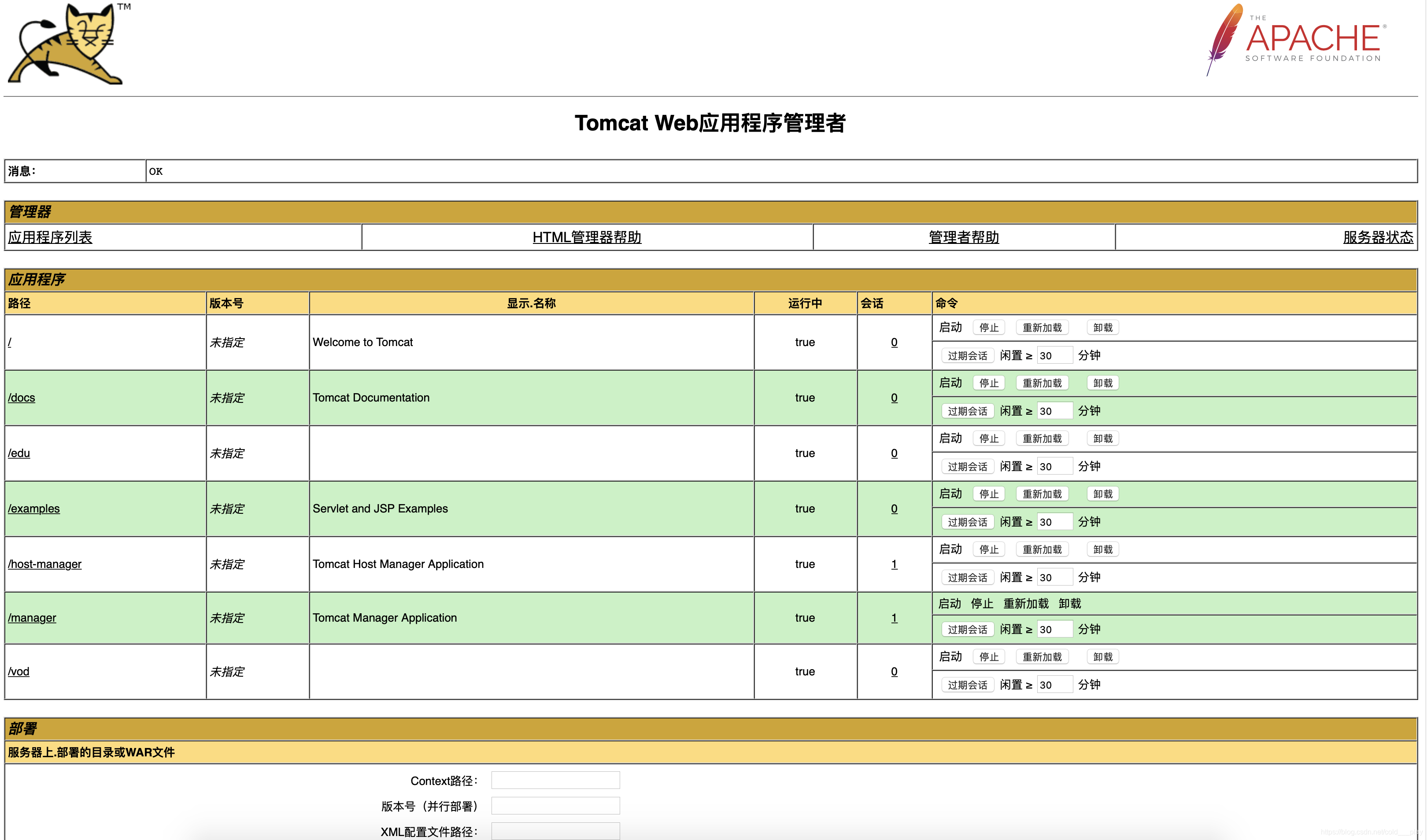The height and width of the screenshot is (840, 1427).
Task: Focus the XML配置文件路径 input field
Action: click(555, 831)
